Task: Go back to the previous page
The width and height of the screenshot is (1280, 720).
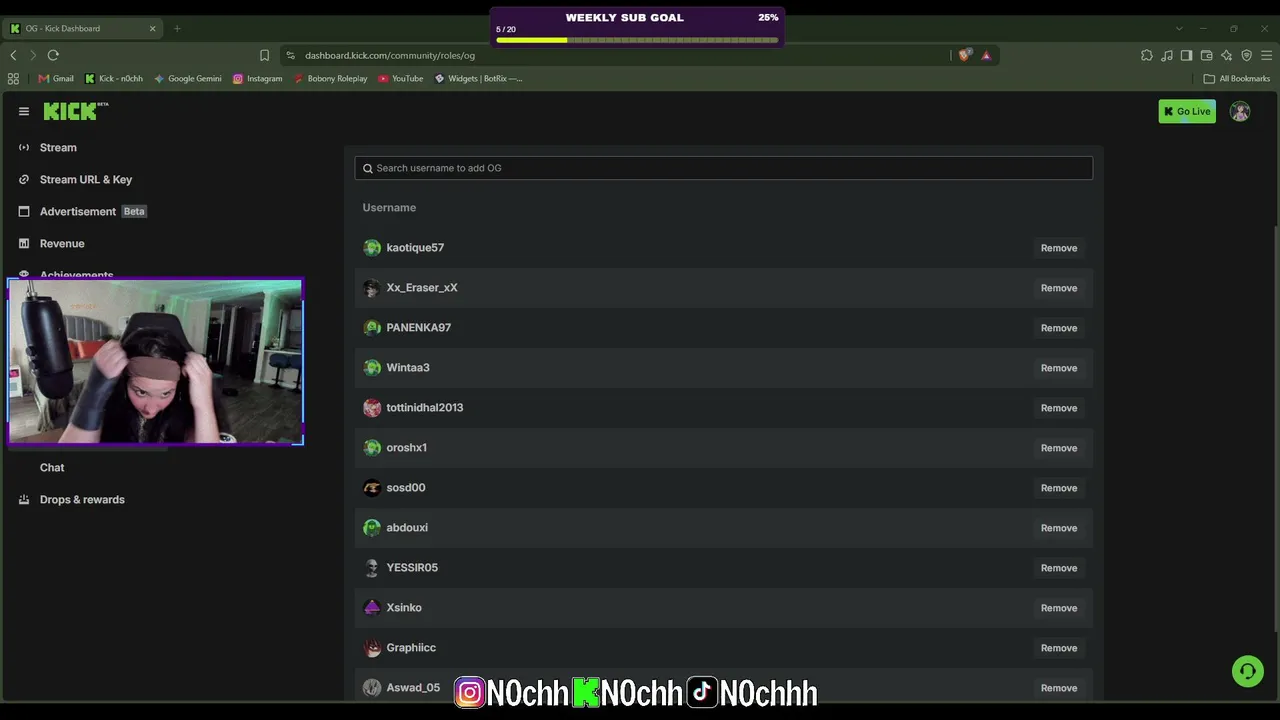Action: (x=13, y=55)
